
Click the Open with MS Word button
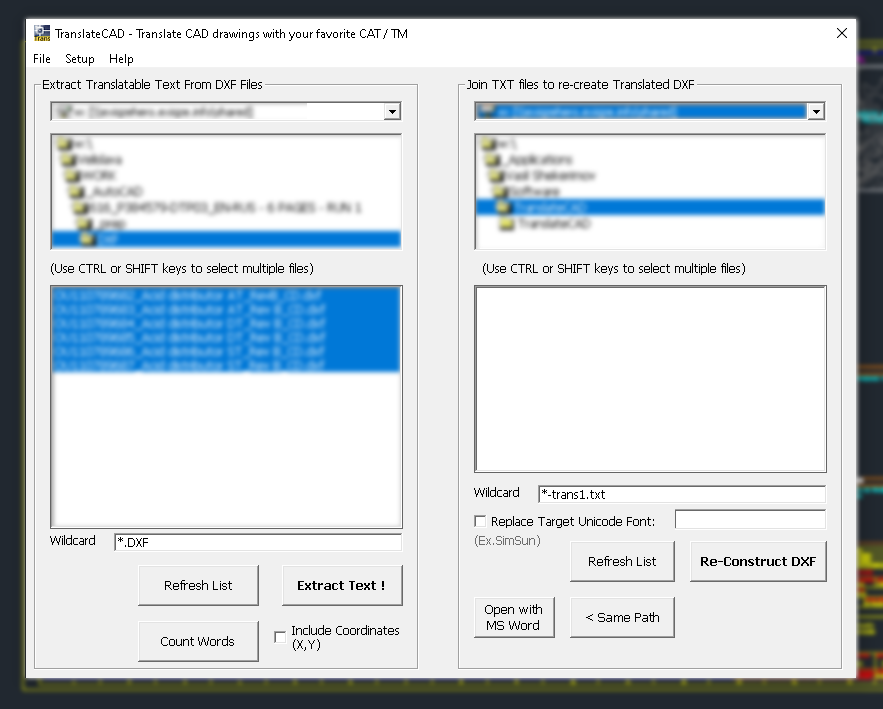513,617
